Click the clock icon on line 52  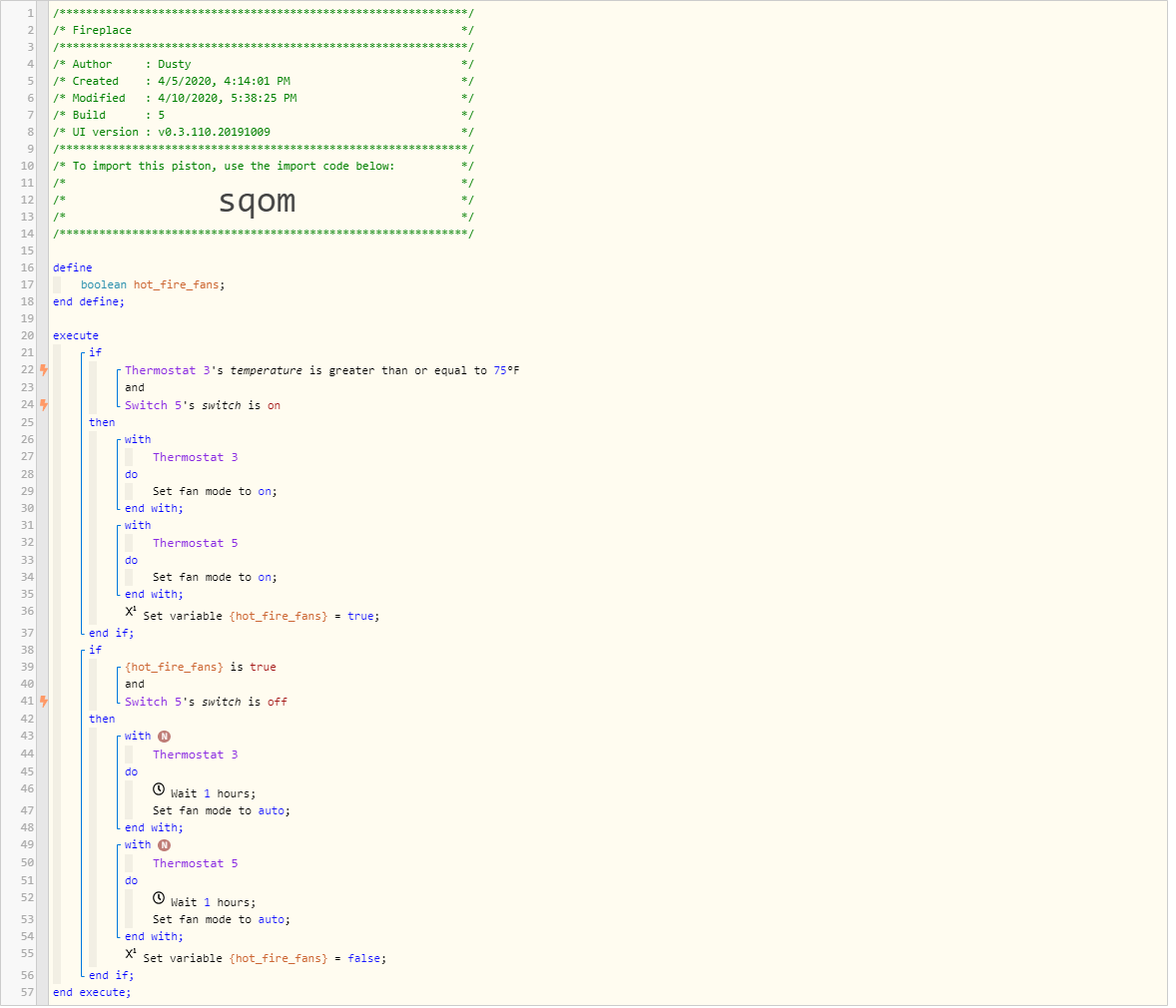pos(159,898)
